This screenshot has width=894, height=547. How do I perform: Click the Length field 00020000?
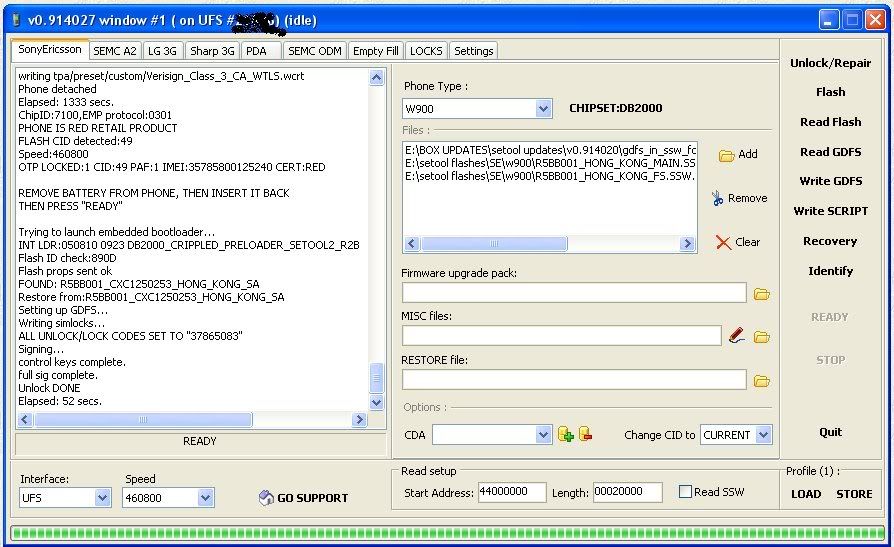[627, 492]
